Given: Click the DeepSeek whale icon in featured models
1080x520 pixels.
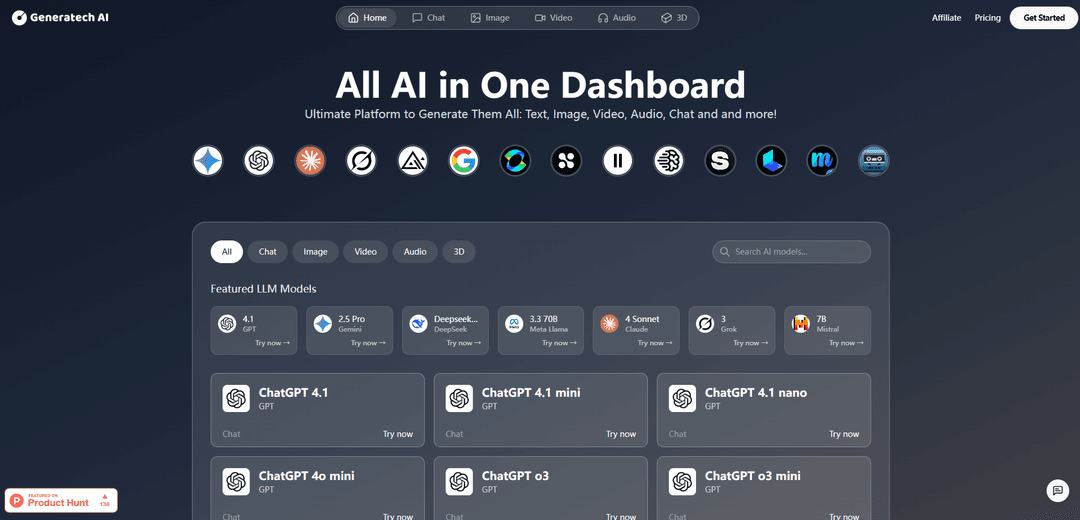Looking at the screenshot, I should 418,324.
